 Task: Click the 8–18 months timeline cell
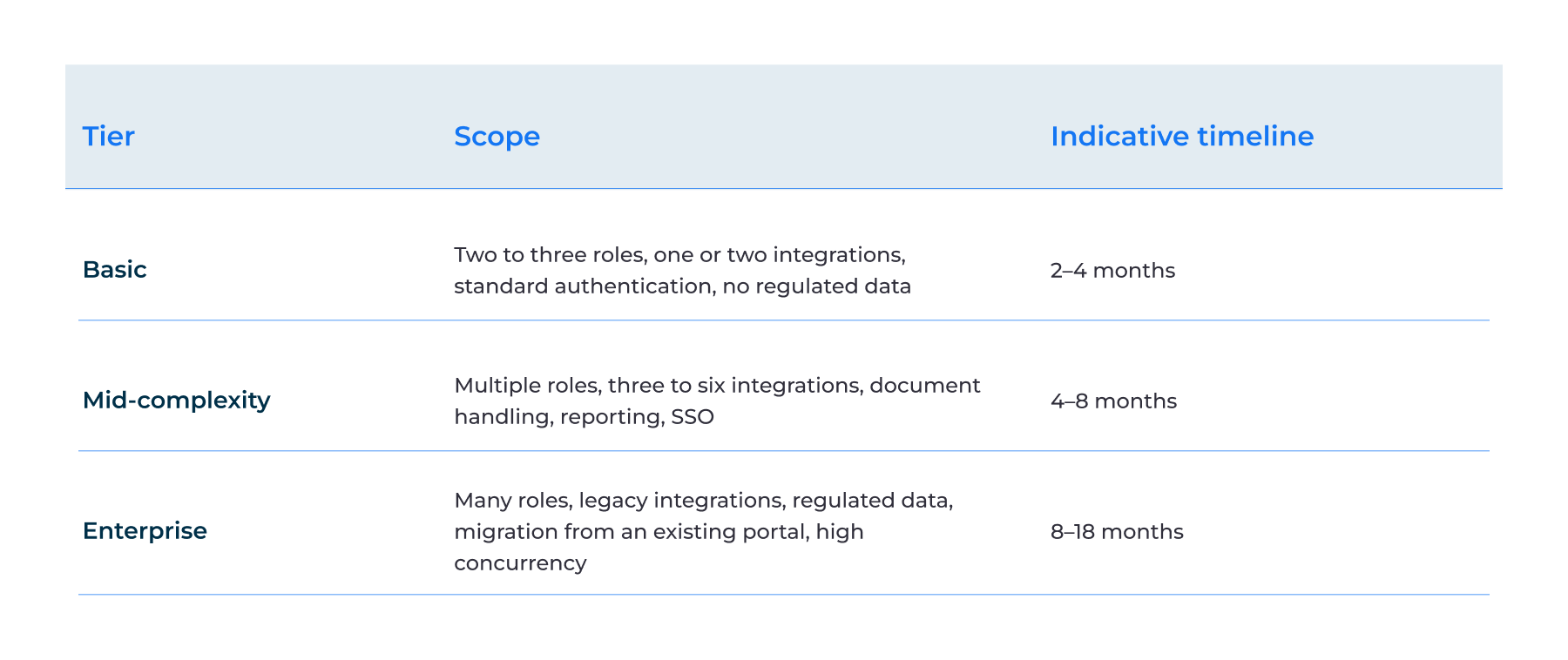point(1117,532)
